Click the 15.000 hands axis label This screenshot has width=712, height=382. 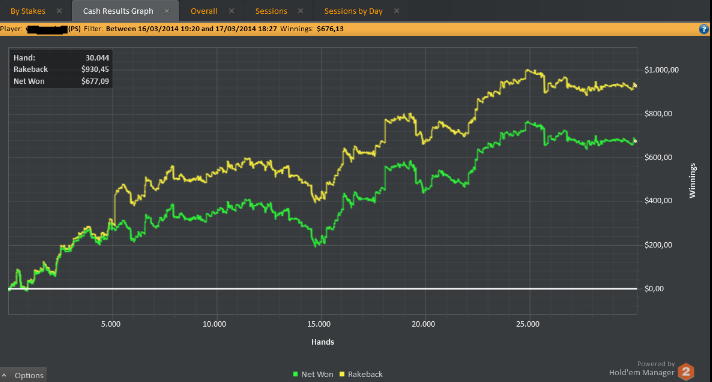tap(319, 324)
